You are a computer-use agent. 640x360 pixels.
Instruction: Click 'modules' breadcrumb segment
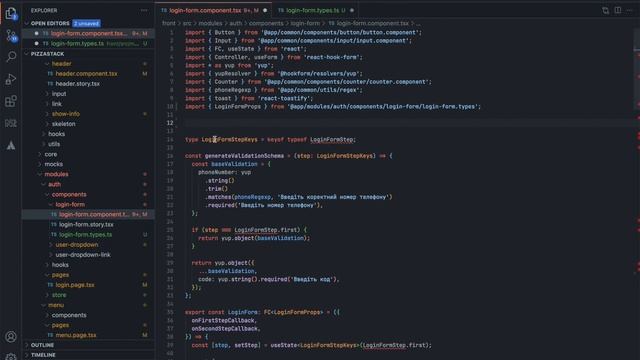click(210, 24)
